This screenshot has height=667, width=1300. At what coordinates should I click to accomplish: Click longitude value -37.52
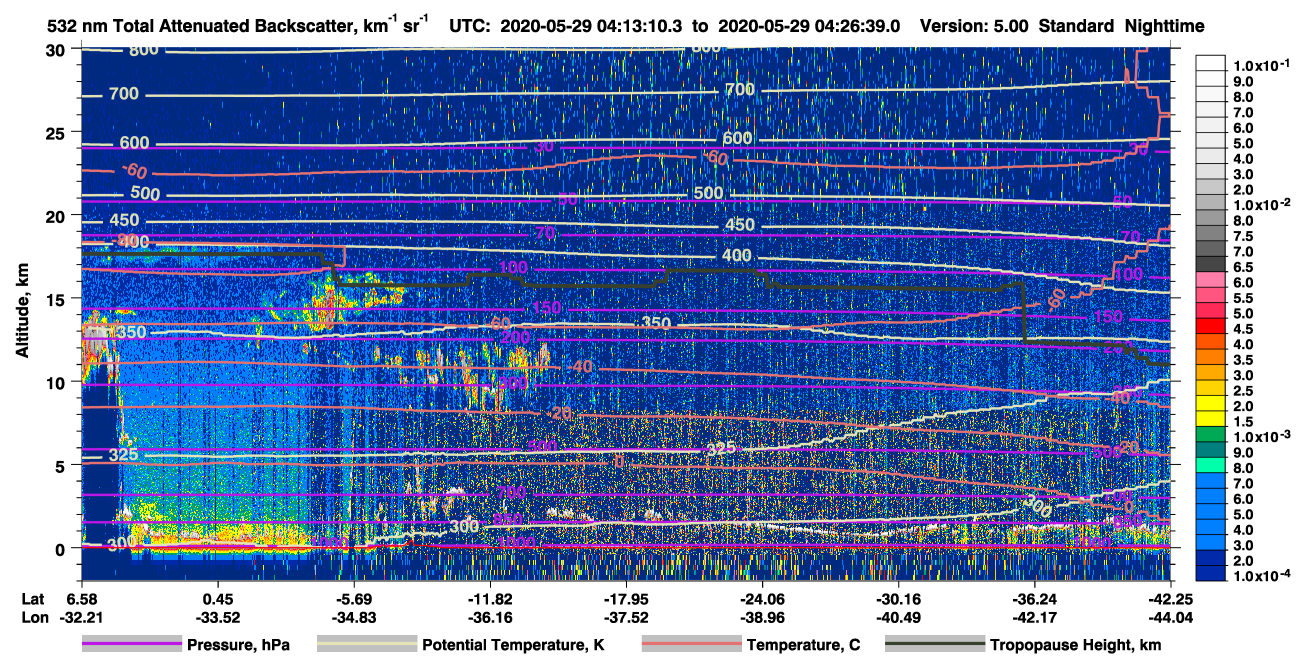click(625, 617)
